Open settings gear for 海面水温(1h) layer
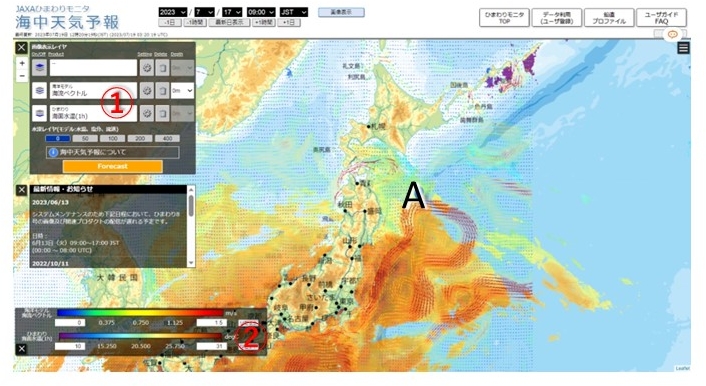 click(146, 114)
